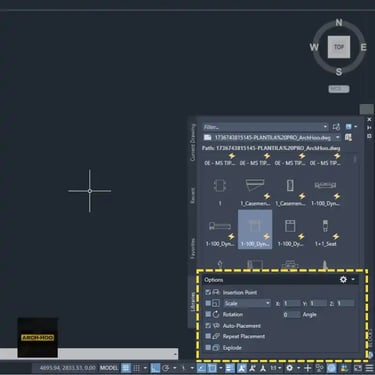Click the sync icon right of Filter box

336,127
